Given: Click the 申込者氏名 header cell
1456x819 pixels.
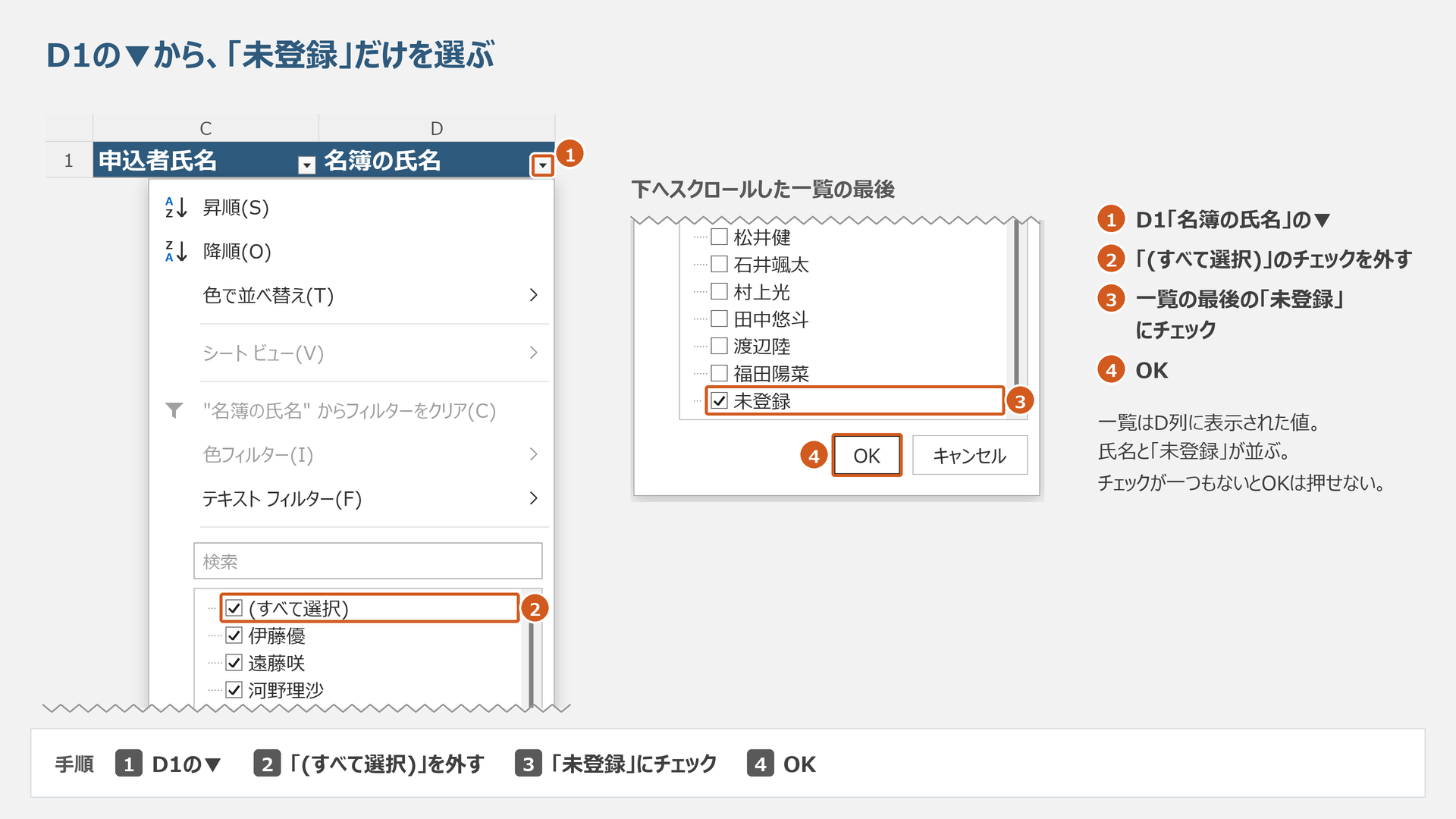Looking at the screenshot, I should coord(206,160).
